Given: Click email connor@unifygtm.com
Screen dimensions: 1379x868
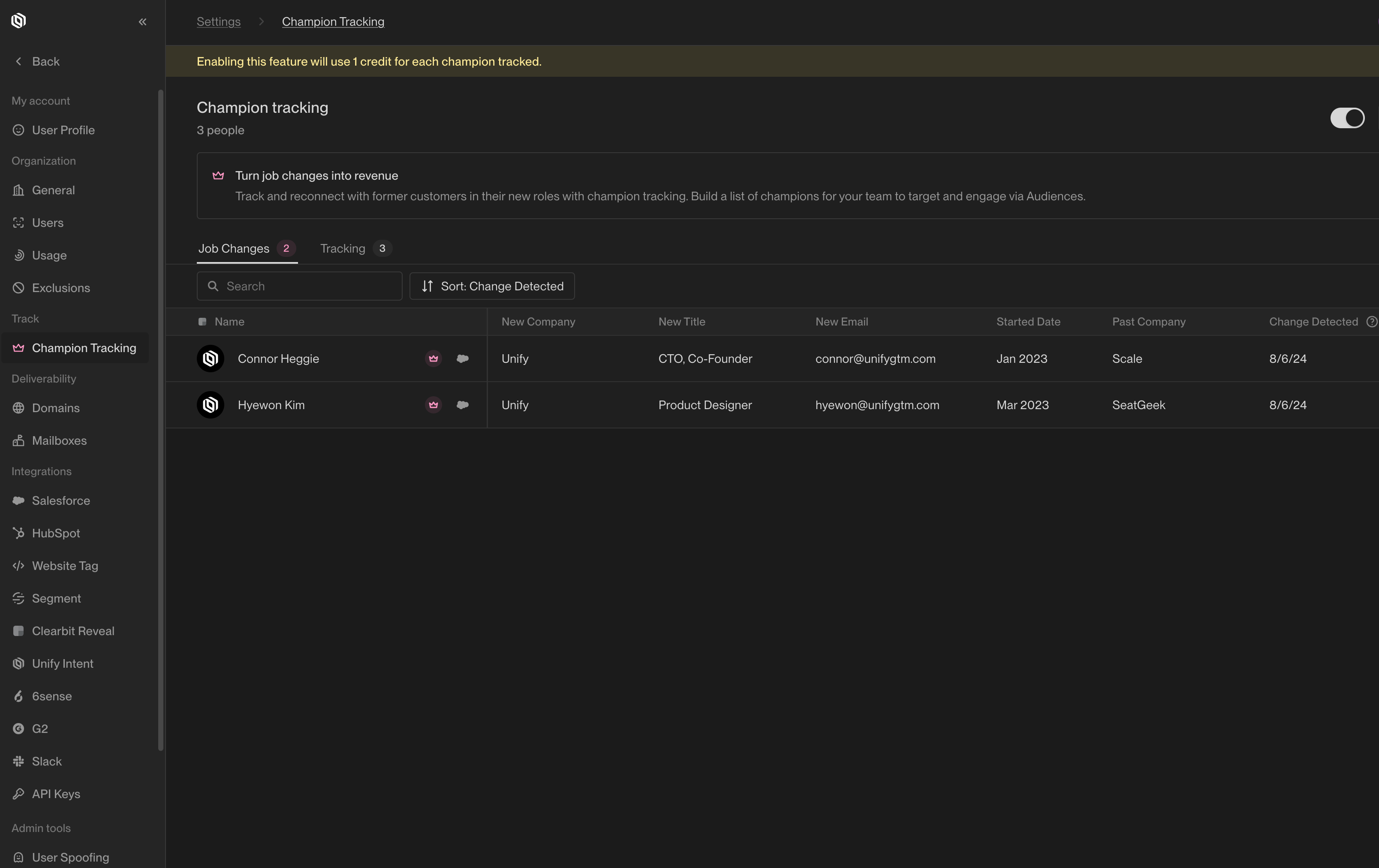Looking at the screenshot, I should 875,359.
